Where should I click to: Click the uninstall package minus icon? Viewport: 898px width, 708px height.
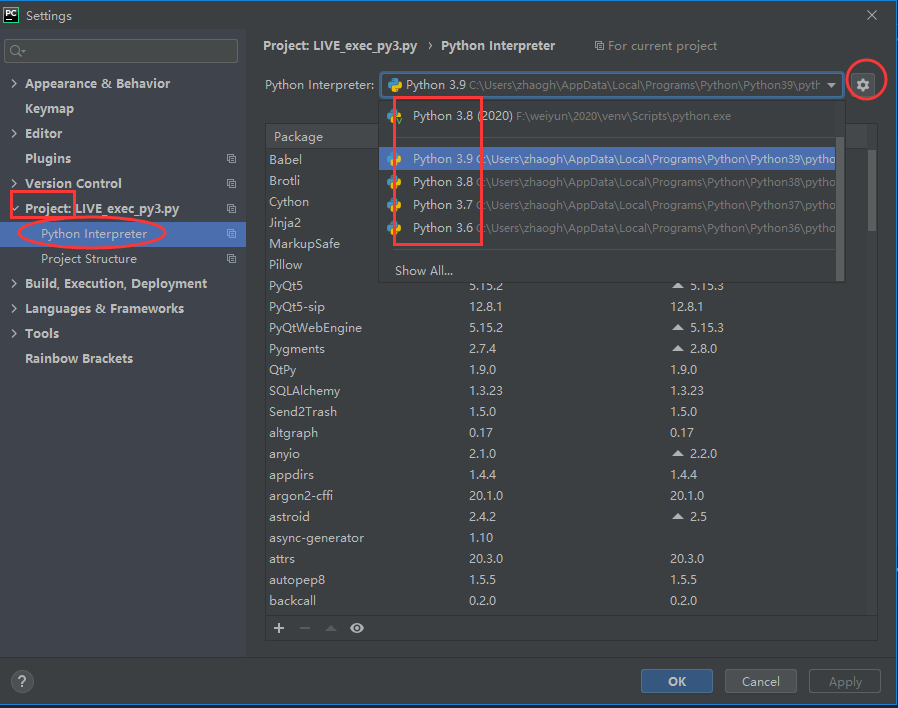(305, 628)
